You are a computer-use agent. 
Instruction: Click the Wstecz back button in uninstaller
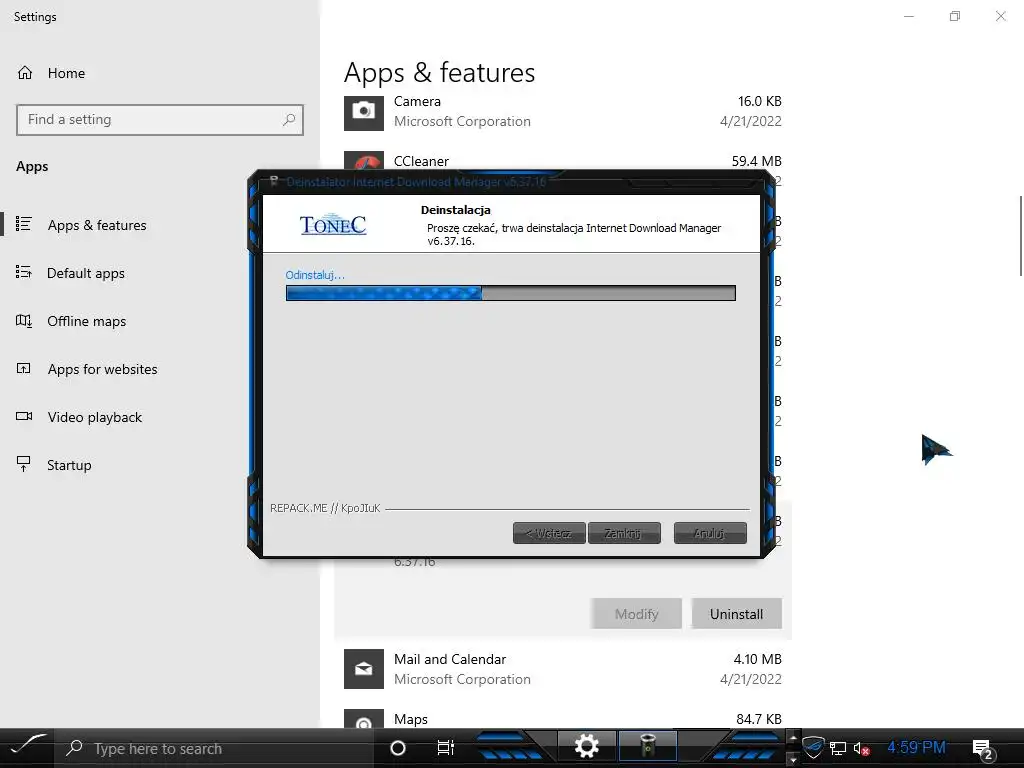click(x=549, y=534)
